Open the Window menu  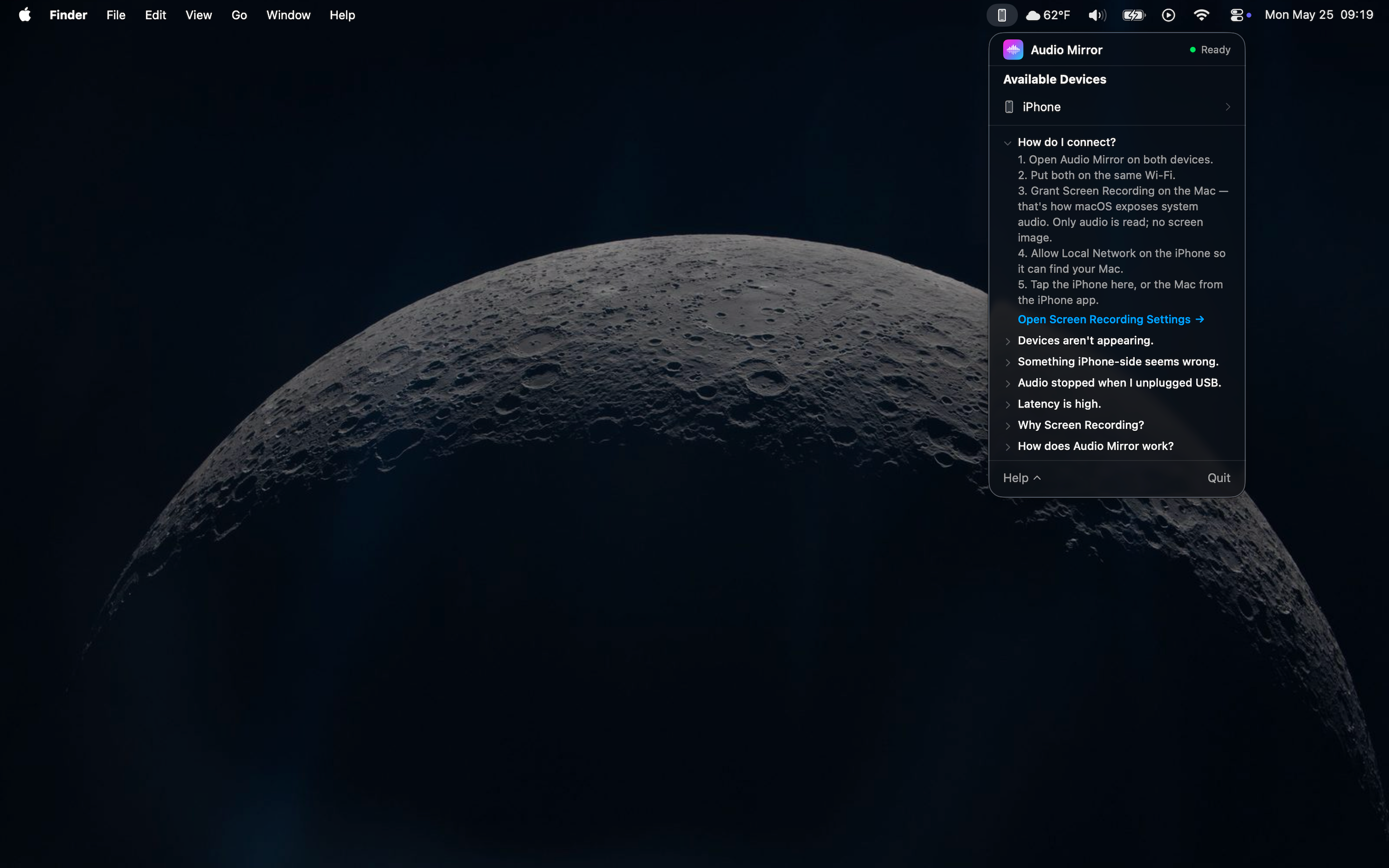288,15
